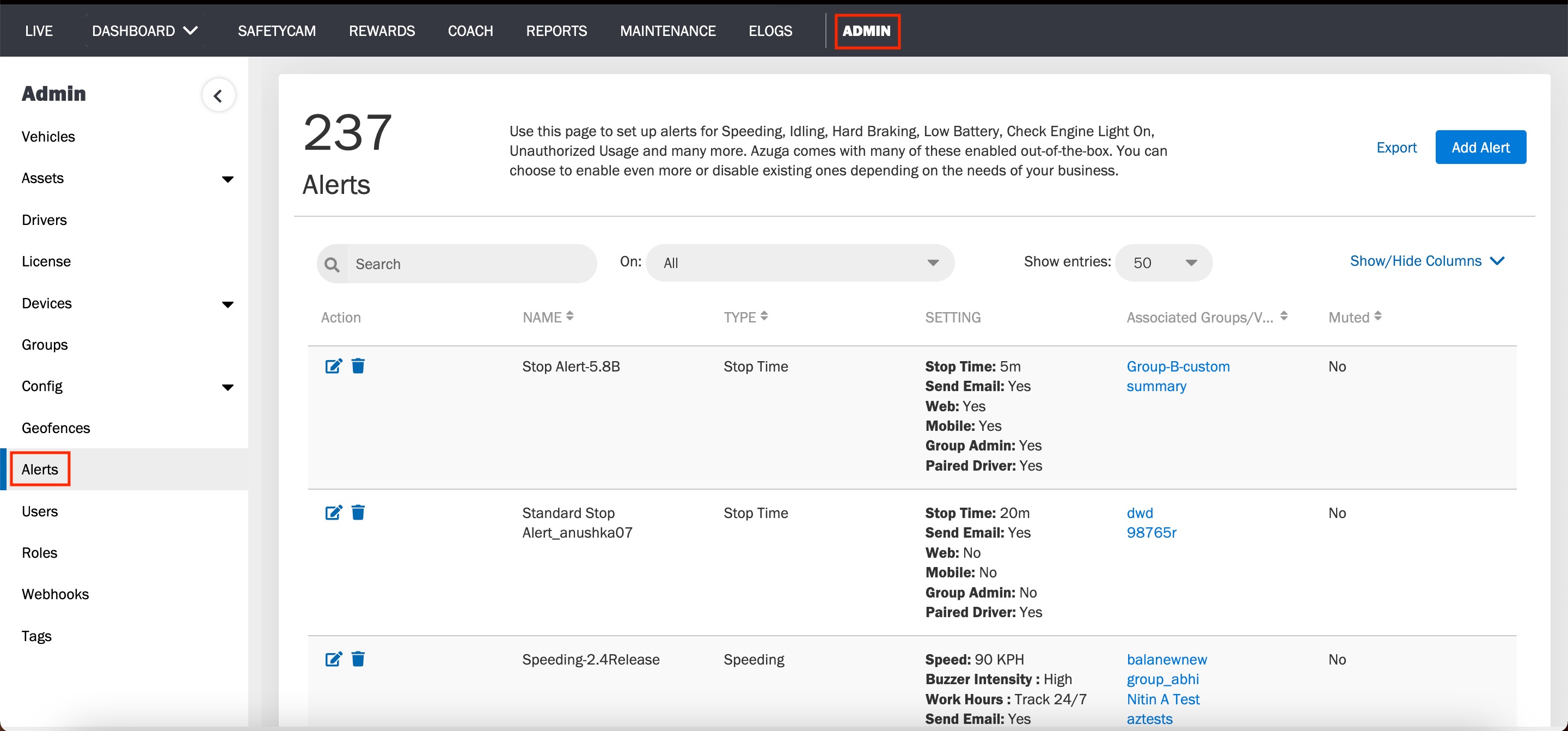Screen dimensions: 1568x731
Task: Open License in the Admin sidebar
Action: click(x=46, y=261)
